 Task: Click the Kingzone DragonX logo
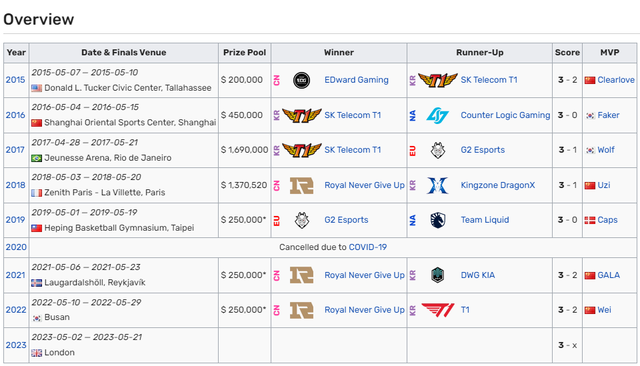pyautogui.click(x=438, y=185)
